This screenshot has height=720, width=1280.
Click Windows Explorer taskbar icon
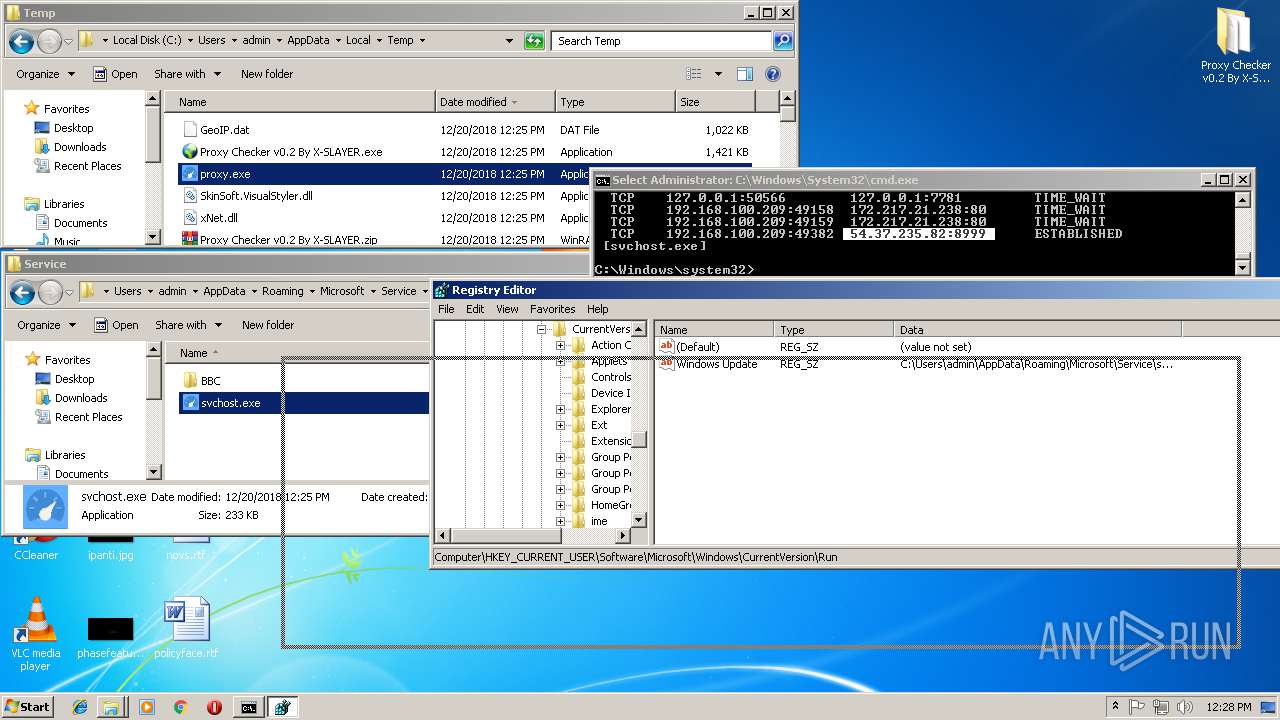[111, 707]
